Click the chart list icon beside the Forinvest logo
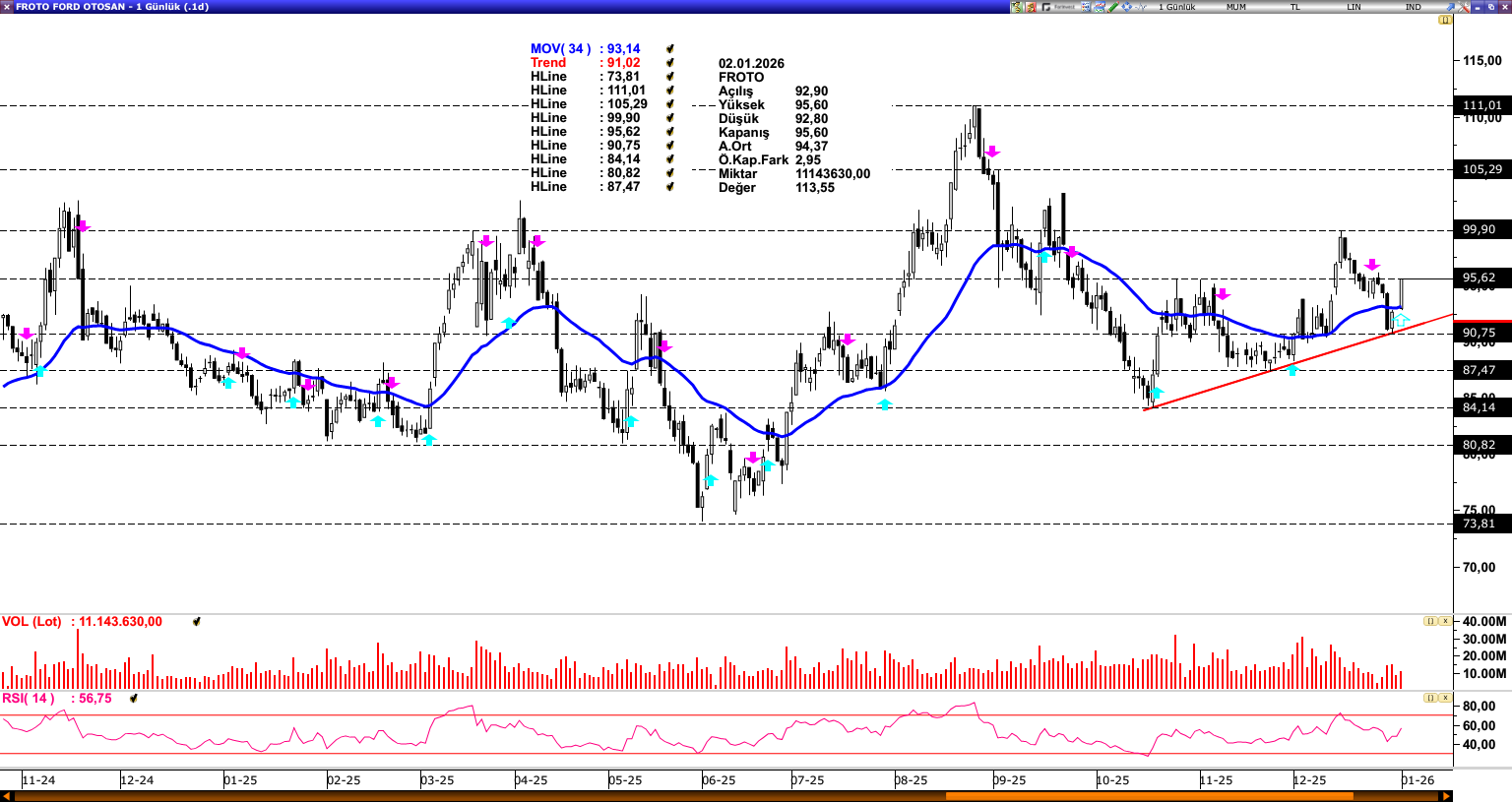The image size is (1512, 803). 1086,7
